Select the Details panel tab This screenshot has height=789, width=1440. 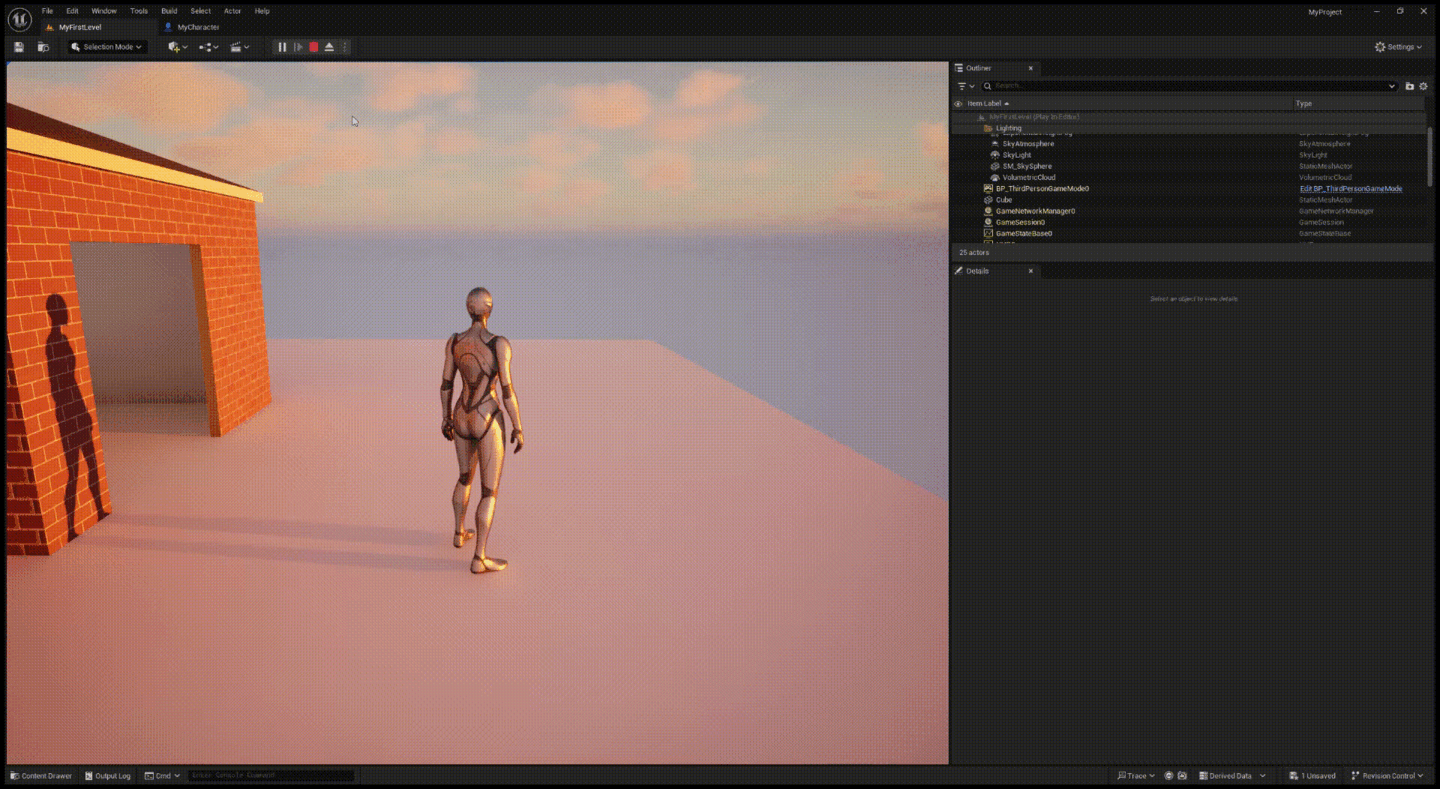tap(977, 271)
